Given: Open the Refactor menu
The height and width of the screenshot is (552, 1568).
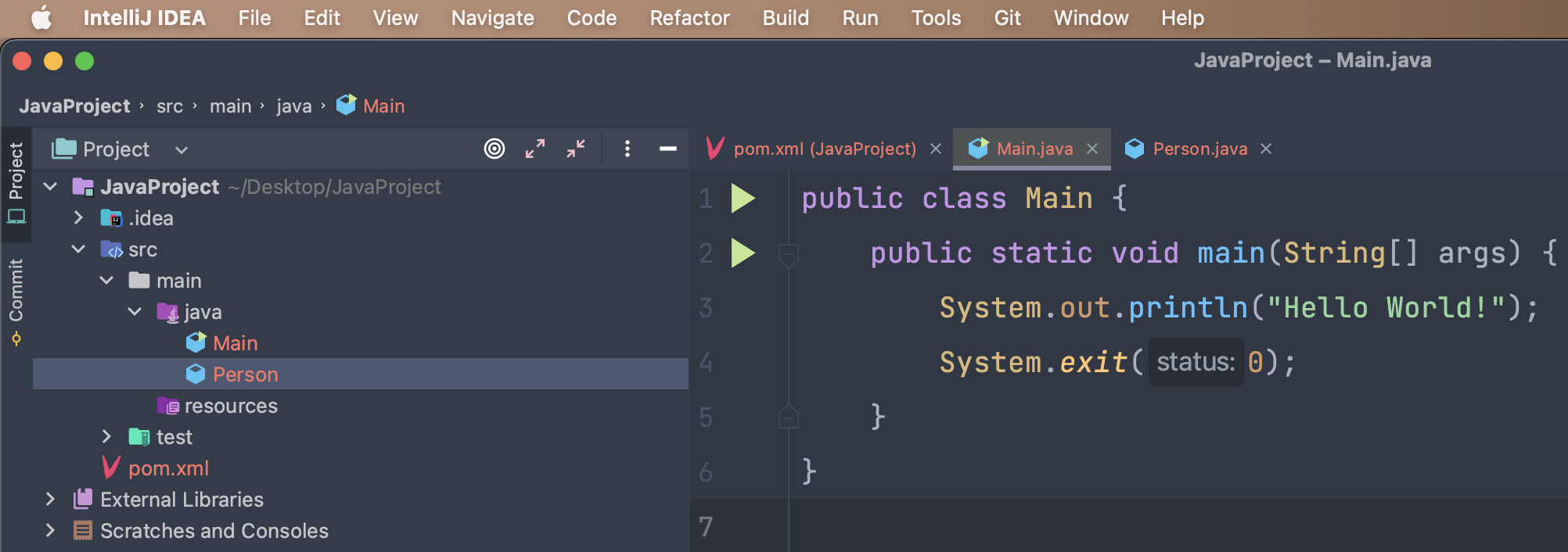Looking at the screenshot, I should click(x=689, y=17).
